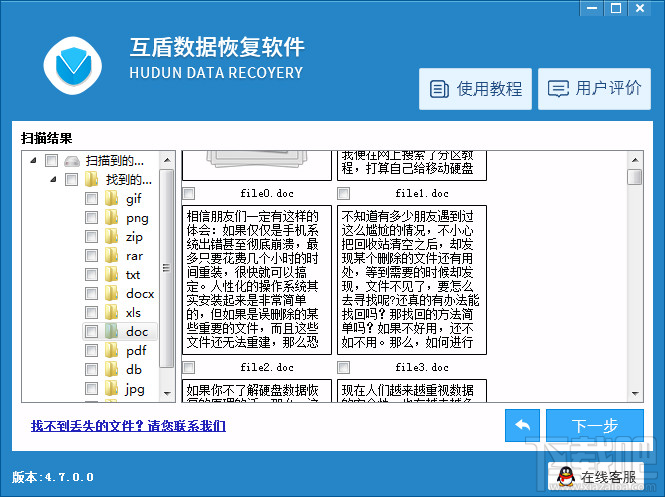The height and width of the screenshot is (497, 665).
Task: Tick the txt folder checkbox
Action: 91,274
